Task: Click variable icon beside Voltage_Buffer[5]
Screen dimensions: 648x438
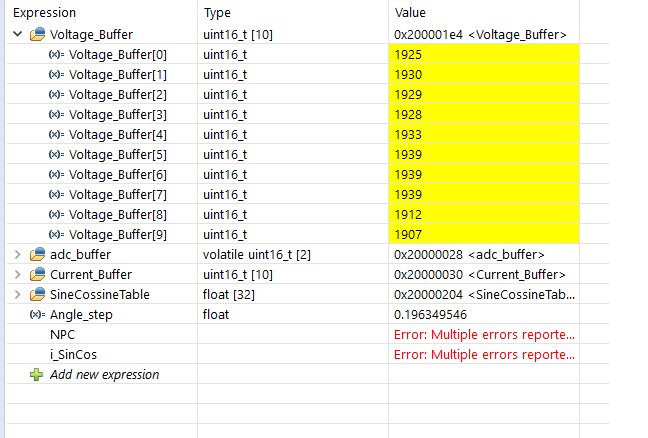Action: pos(56,155)
